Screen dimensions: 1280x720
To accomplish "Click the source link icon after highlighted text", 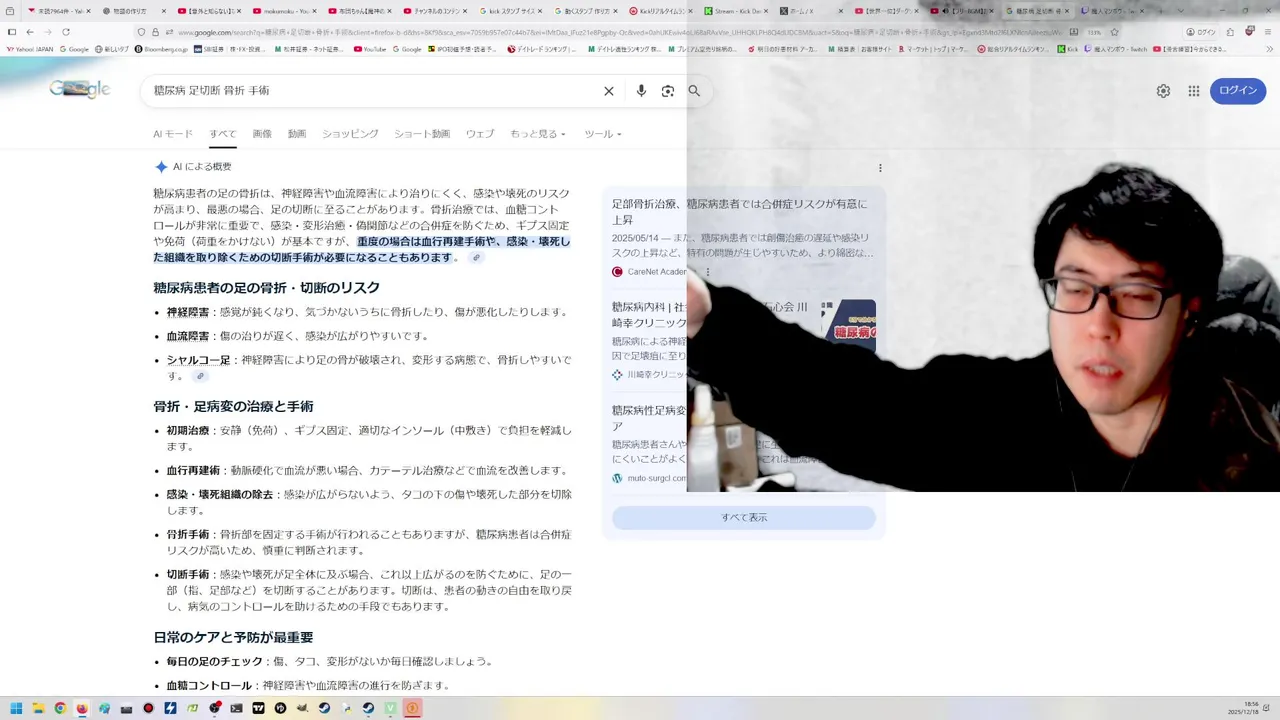I will [x=476, y=258].
